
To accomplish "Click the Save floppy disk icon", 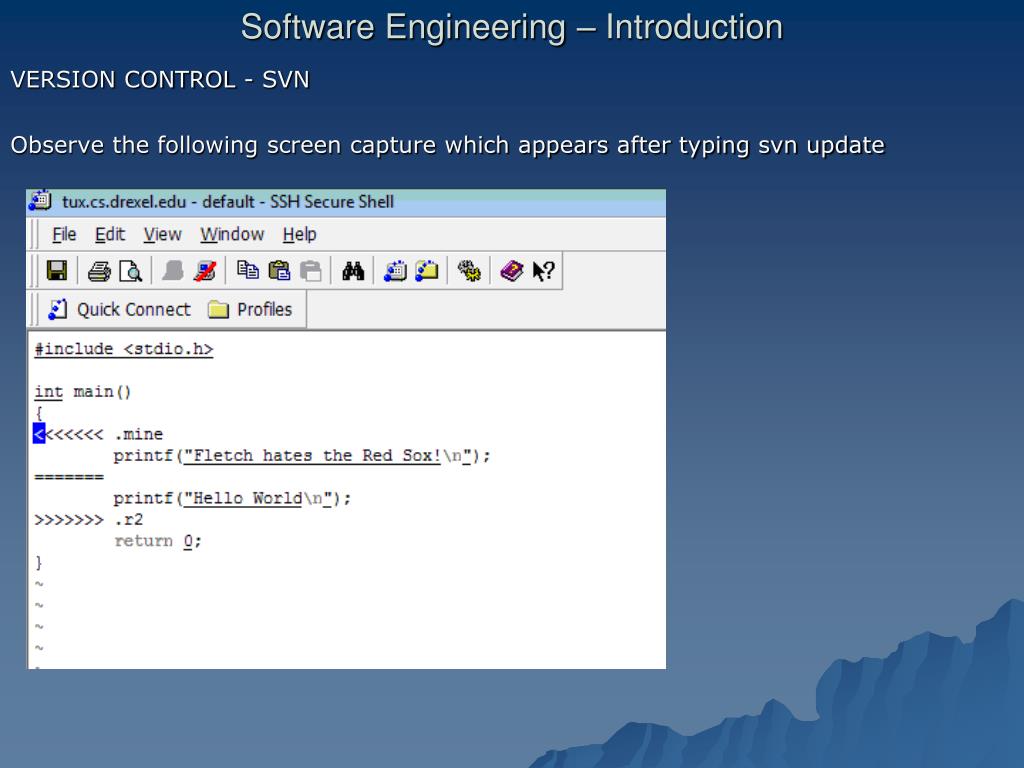I will [57, 270].
